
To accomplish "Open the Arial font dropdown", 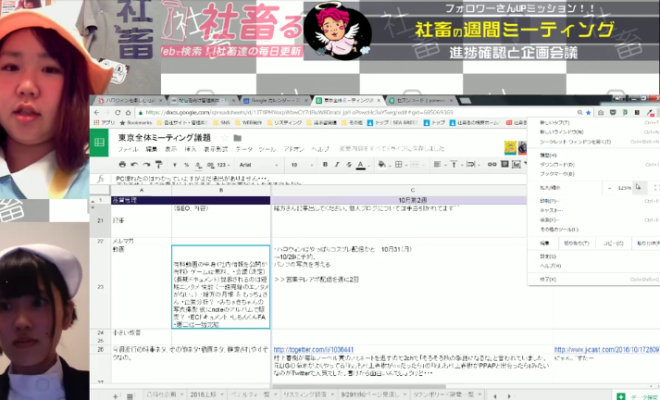I will click(x=244, y=164).
